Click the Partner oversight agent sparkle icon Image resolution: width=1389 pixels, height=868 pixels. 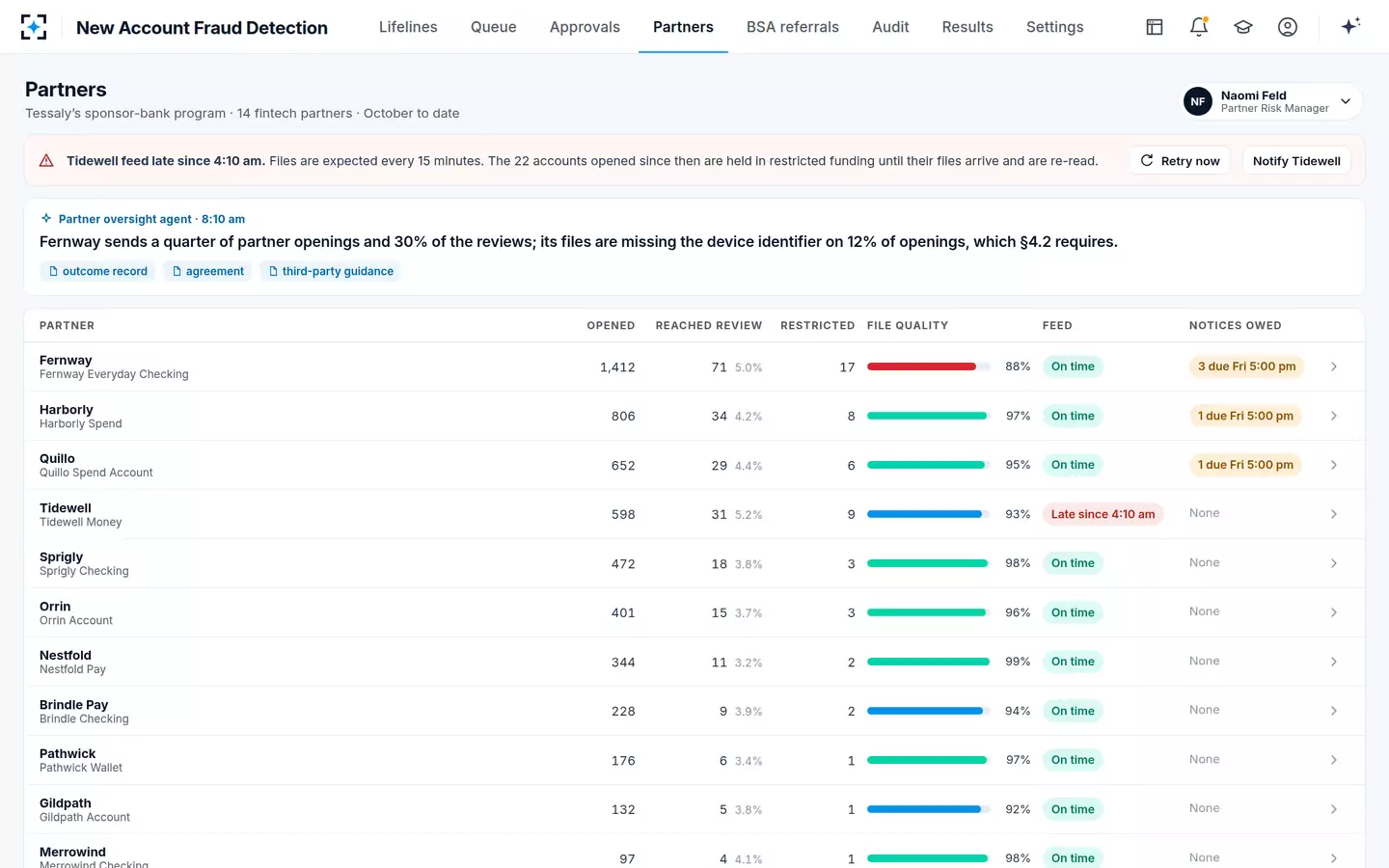click(46, 219)
